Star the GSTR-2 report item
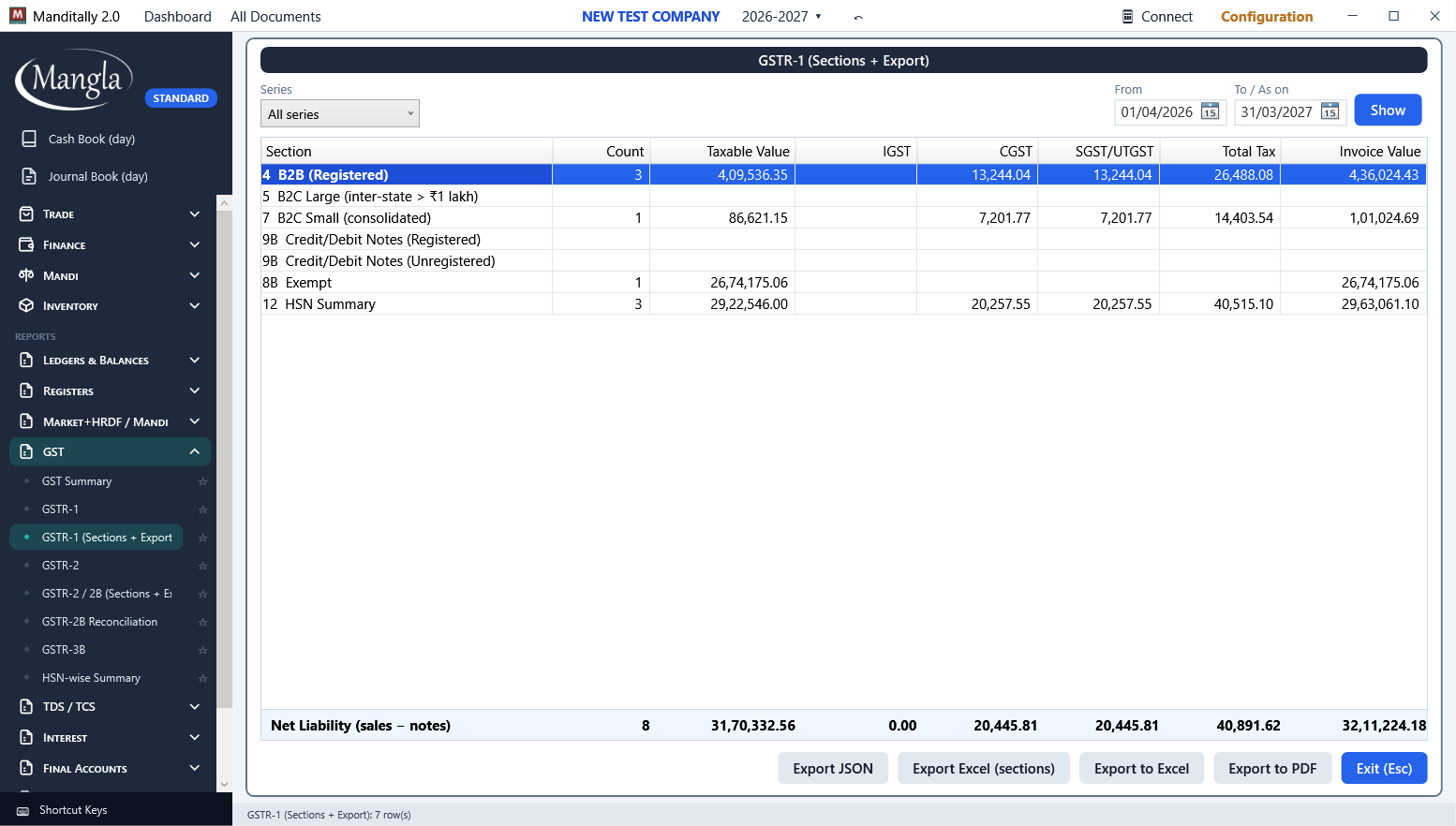This screenshot has height=826, width=1456. (202, 566)
